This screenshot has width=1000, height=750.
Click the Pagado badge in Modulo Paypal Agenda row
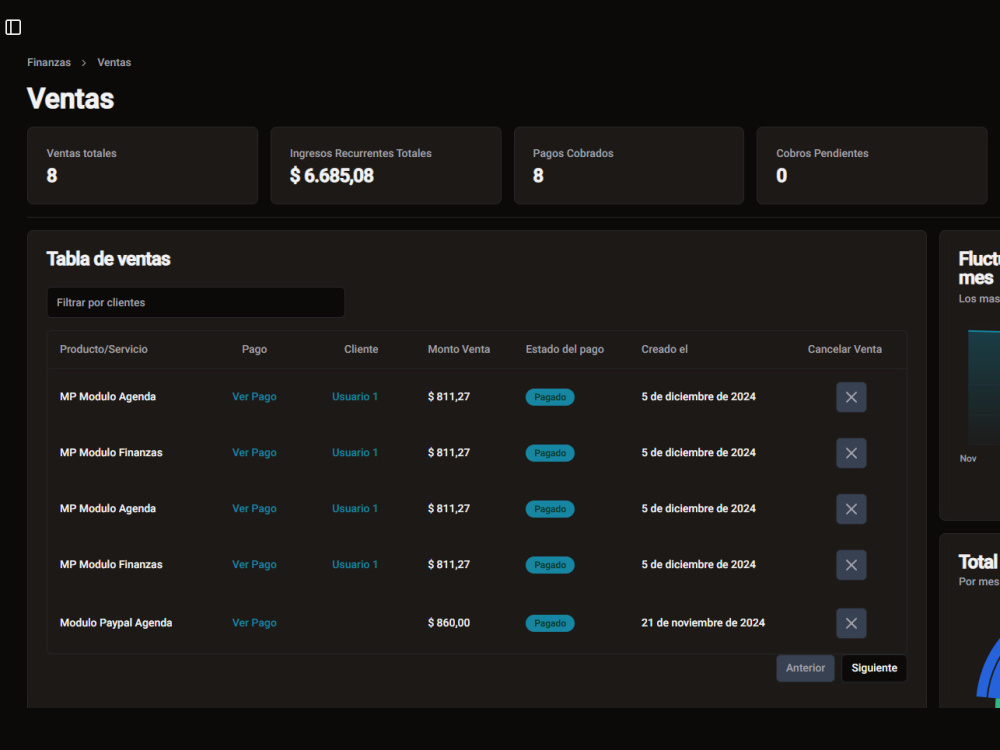(550, 624)
